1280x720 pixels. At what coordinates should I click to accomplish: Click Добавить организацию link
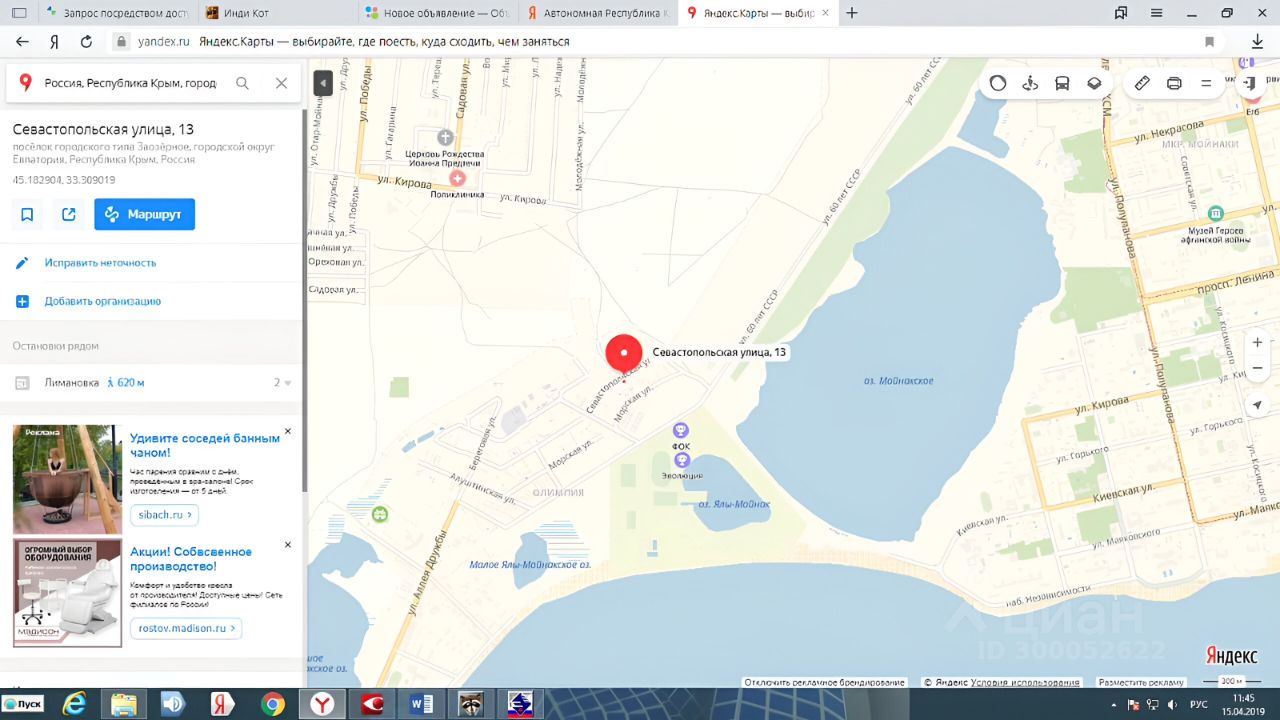point(103,301)
